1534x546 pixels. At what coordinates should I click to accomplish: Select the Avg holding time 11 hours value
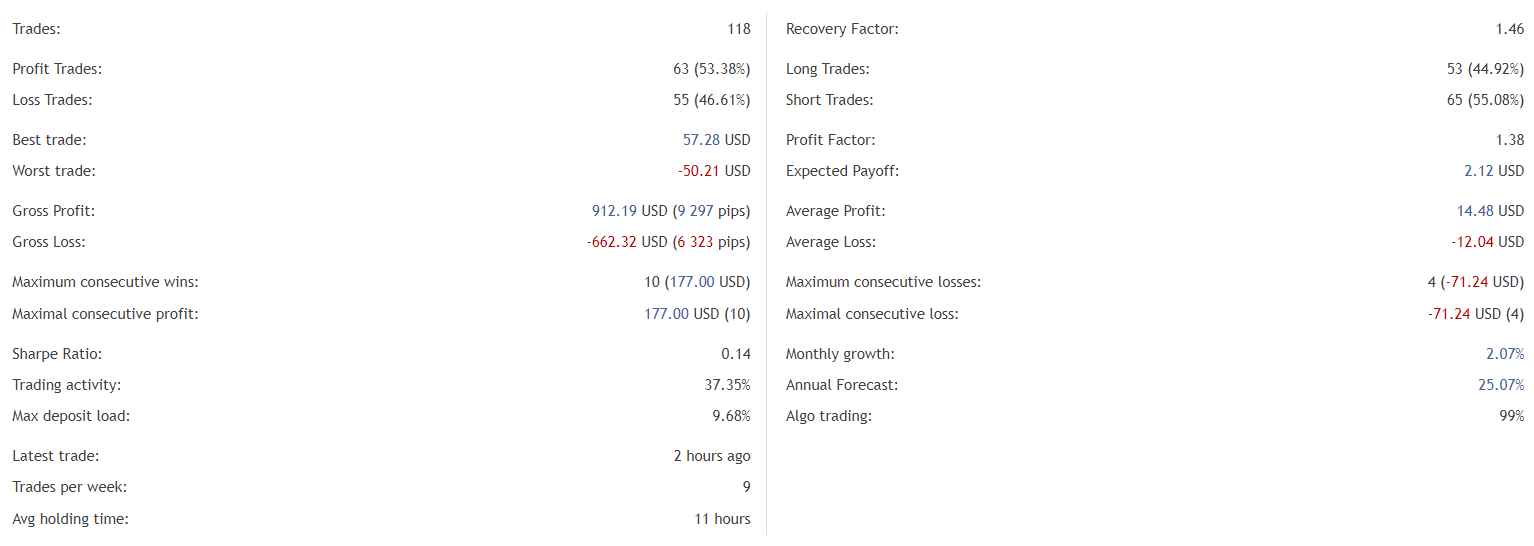pos(723,519)
